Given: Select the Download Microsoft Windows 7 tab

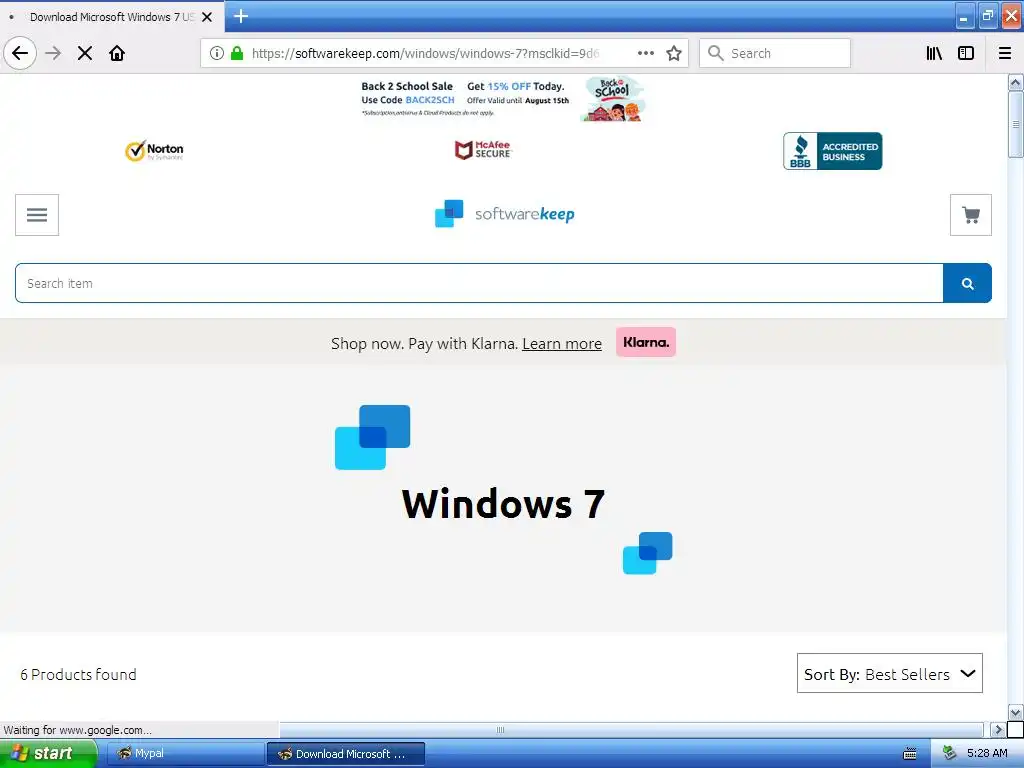Looking at the screenshot, I should [x=111, y=17].
